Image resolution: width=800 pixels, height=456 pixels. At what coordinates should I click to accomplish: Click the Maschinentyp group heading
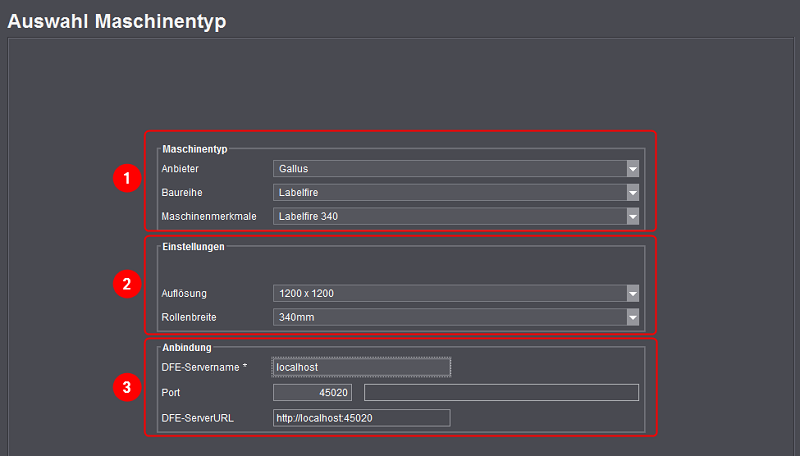(x=195, y=149)
